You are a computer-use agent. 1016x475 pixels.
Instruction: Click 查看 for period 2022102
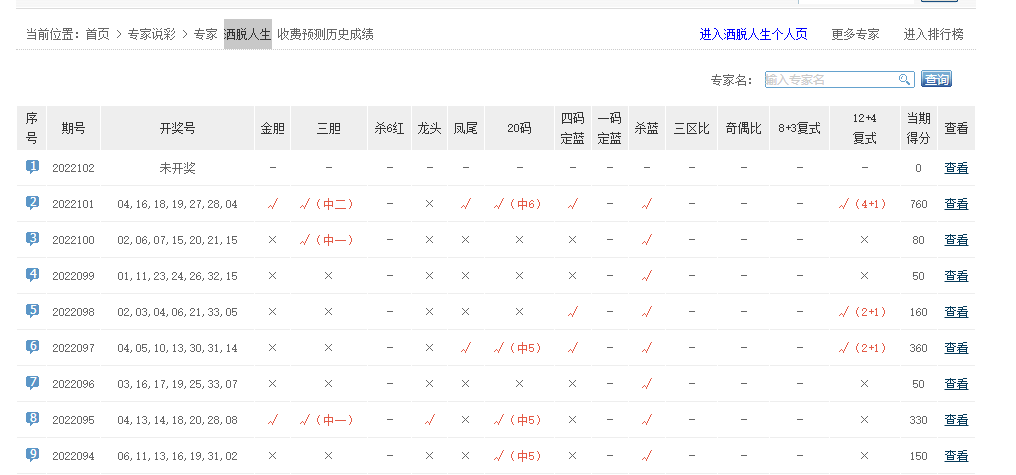tap(956, 168)
